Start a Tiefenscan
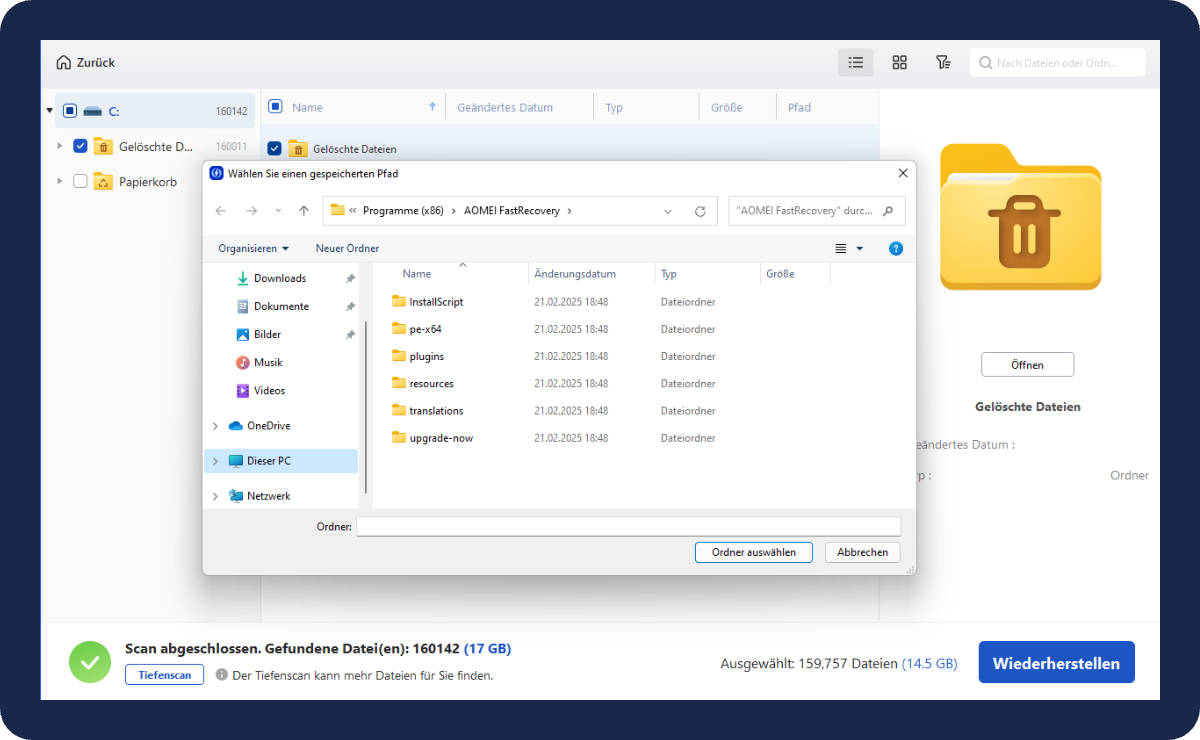The width and height of the screenshot is (1200, 740). [164, 675]
